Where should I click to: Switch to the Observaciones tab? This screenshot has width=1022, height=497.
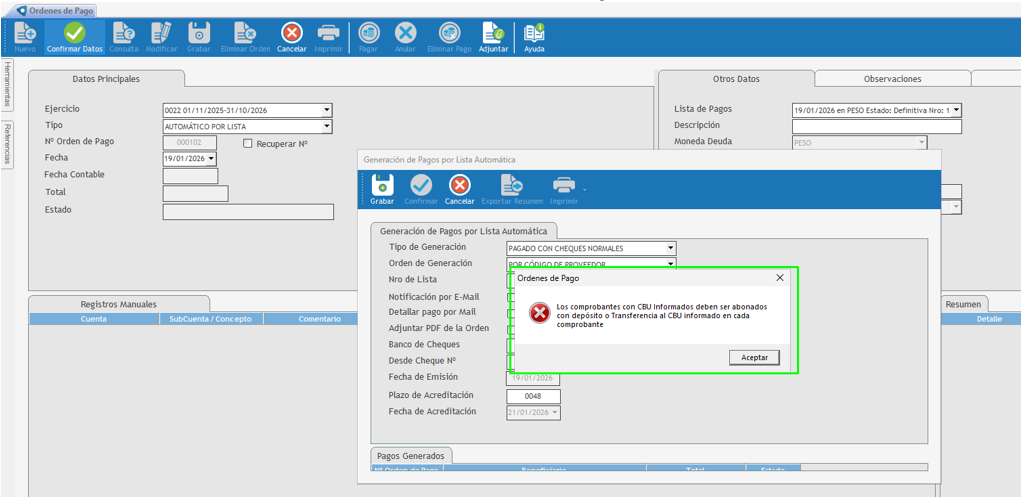892,79
